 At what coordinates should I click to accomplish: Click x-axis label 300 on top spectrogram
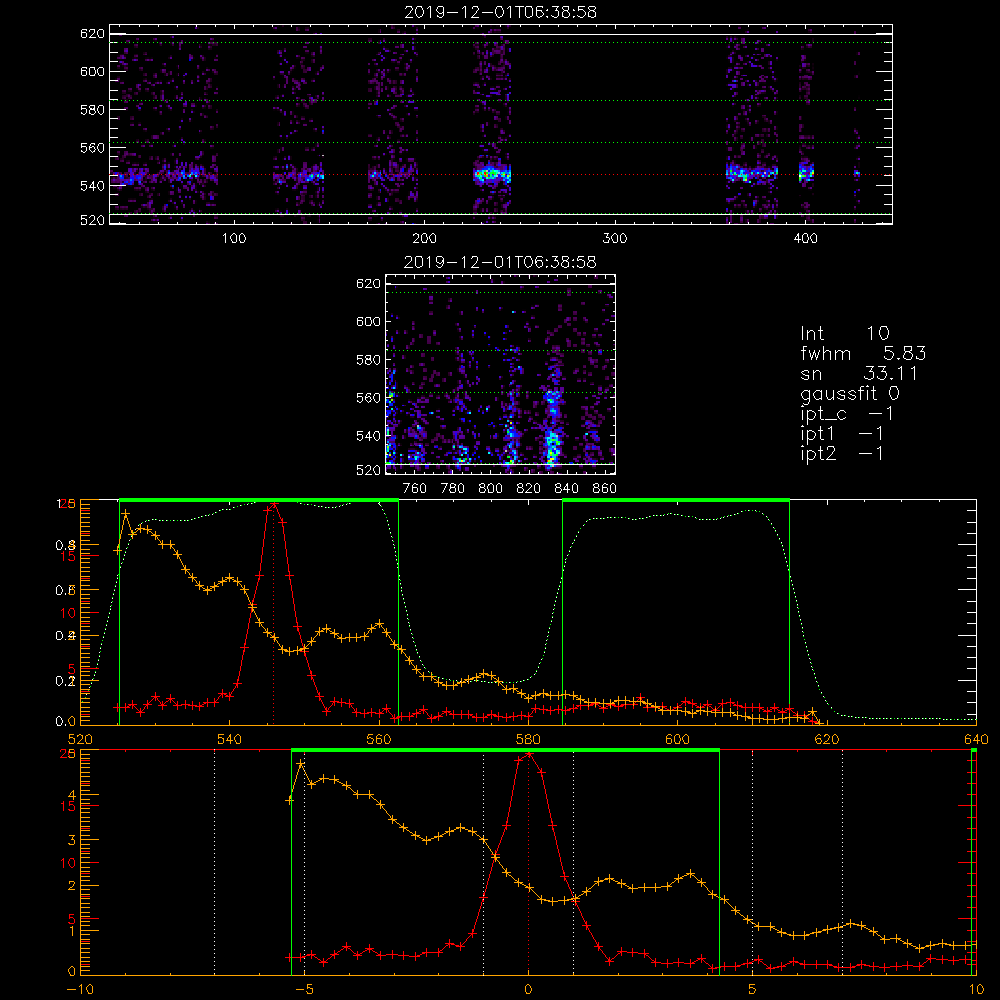(x=615, y=239)
